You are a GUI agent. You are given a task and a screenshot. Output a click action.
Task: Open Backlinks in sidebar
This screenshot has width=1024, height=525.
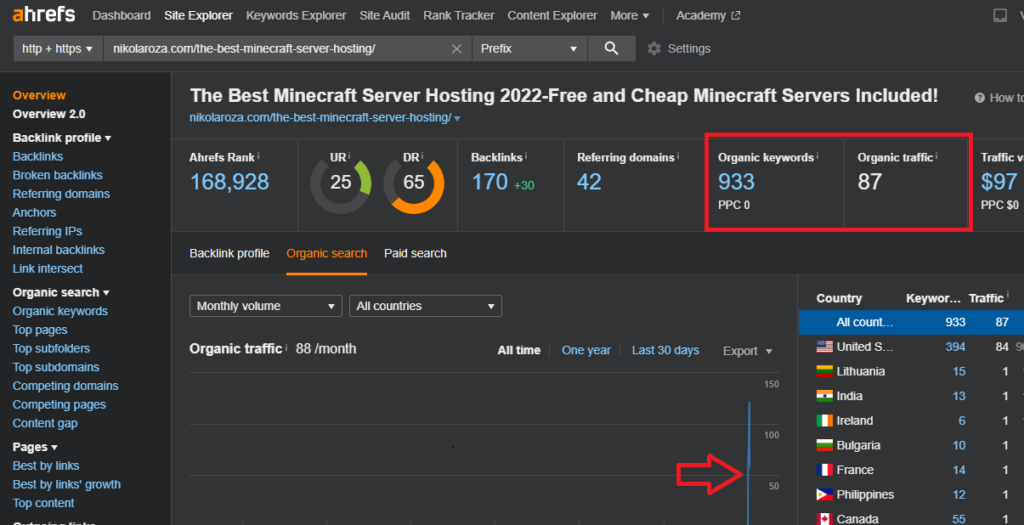38,157
